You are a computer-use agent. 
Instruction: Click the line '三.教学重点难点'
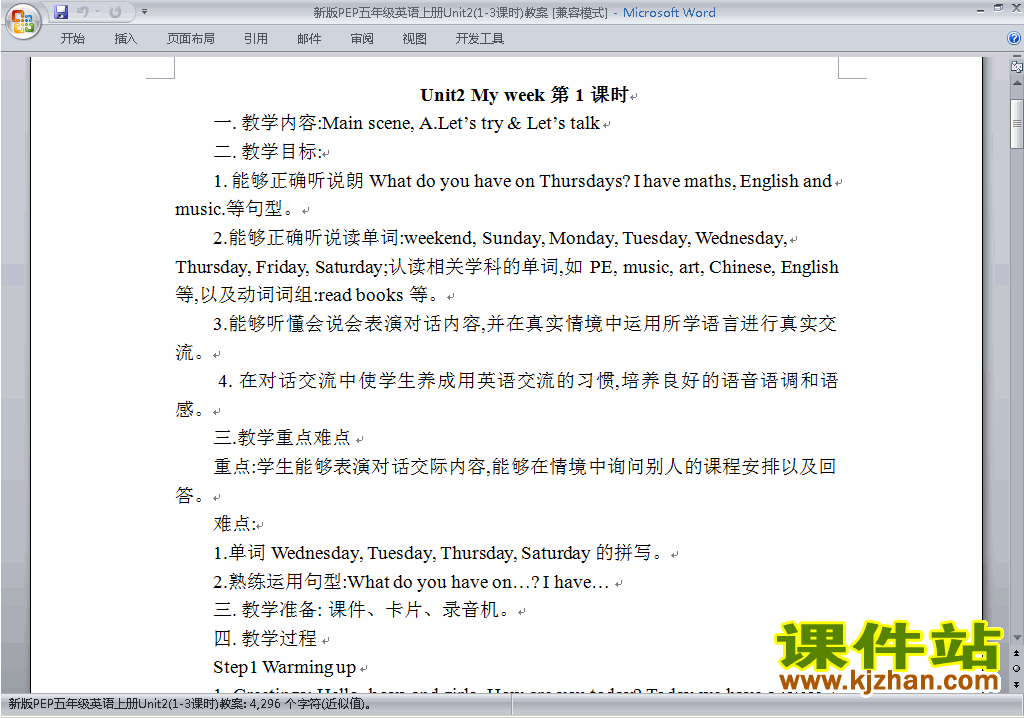(282, 438)
